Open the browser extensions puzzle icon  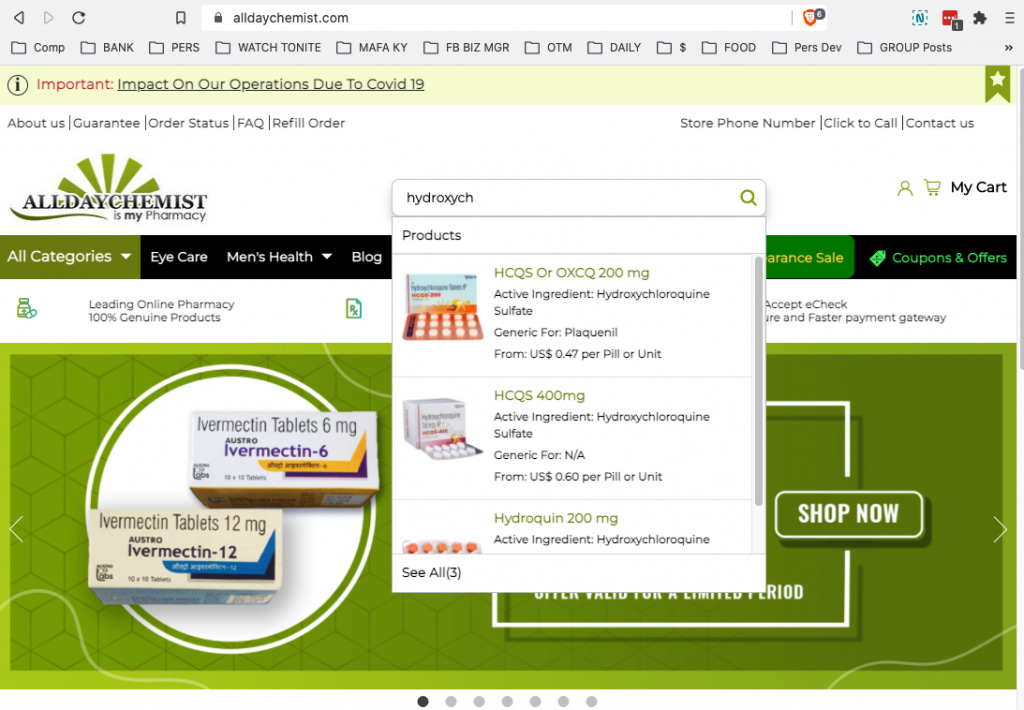click(980, 18)
